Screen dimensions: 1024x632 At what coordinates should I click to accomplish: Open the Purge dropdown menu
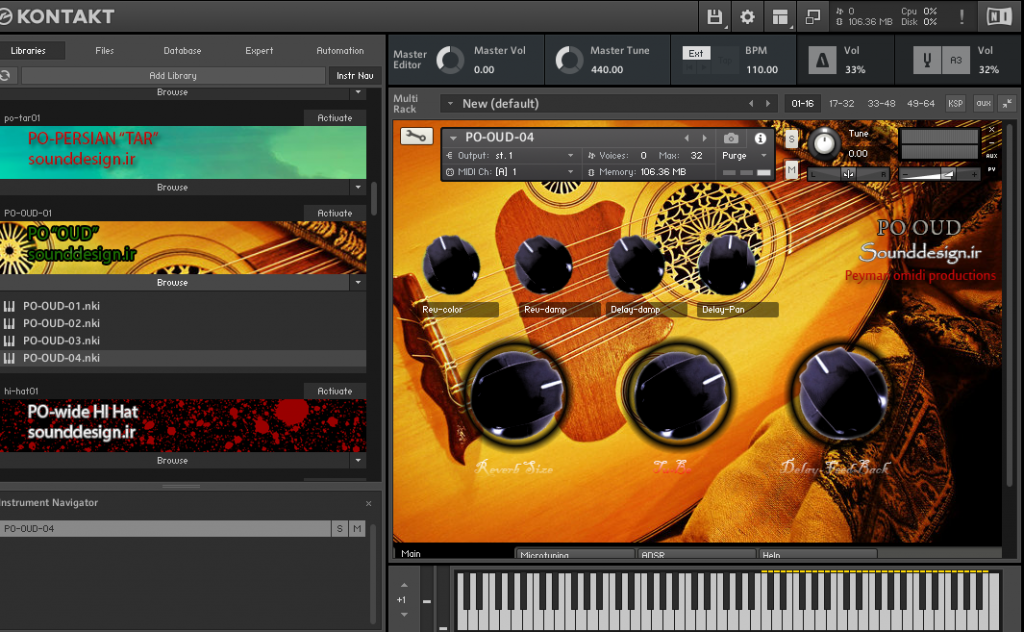tap(744, 155)
